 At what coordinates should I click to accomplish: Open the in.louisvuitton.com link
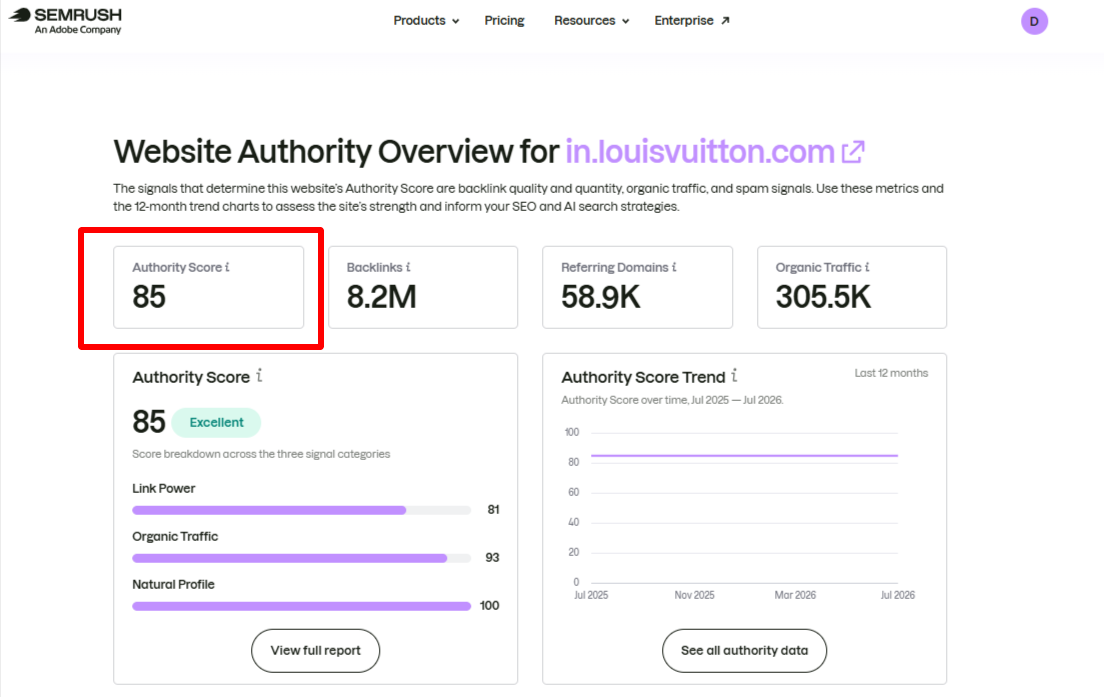tap(700, 151)
